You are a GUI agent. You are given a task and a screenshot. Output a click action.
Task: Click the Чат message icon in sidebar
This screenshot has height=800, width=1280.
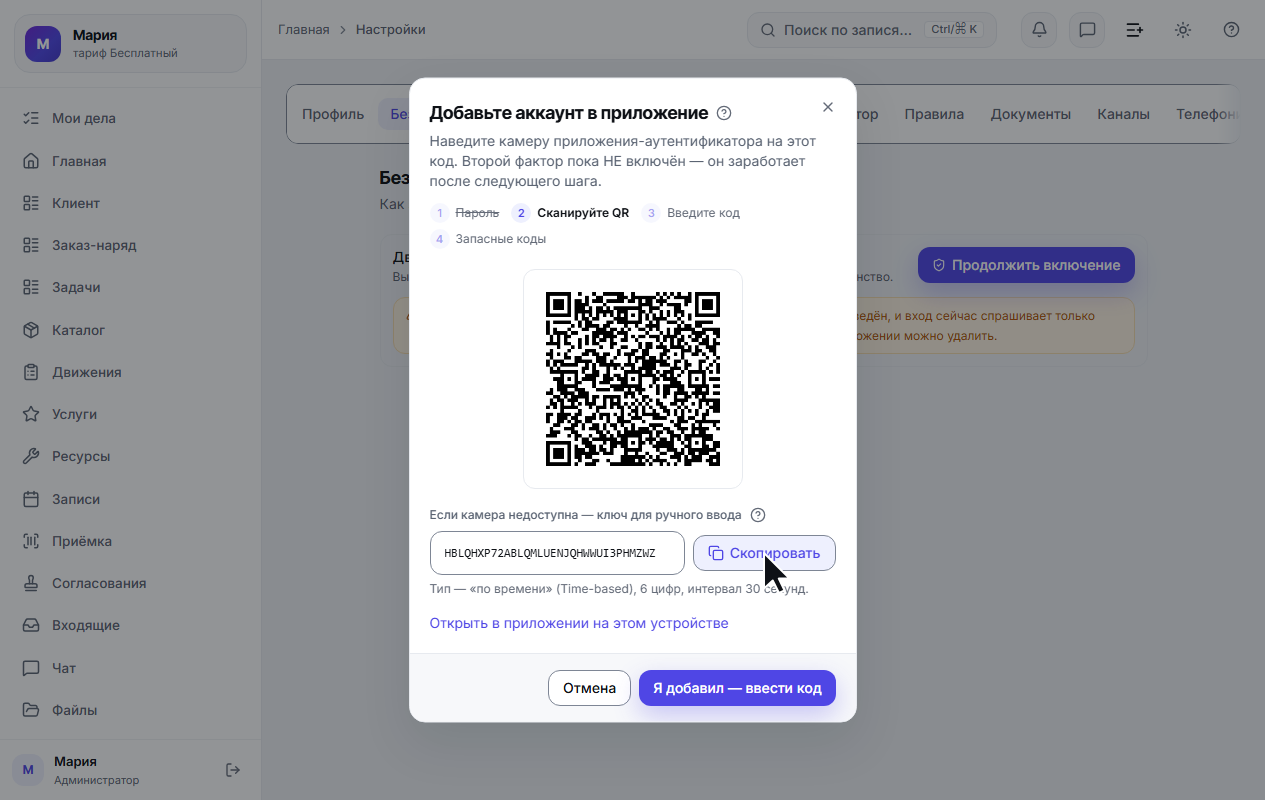pyautogui.click(x=31, y=668)
